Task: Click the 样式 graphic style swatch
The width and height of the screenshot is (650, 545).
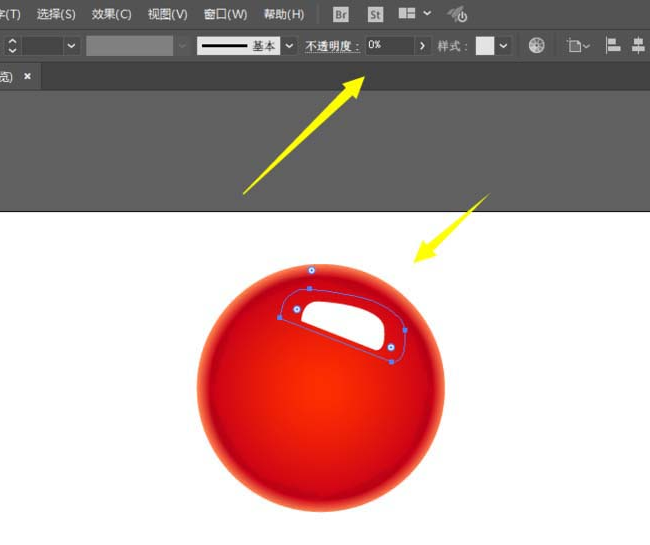Action: coord(485,46)
